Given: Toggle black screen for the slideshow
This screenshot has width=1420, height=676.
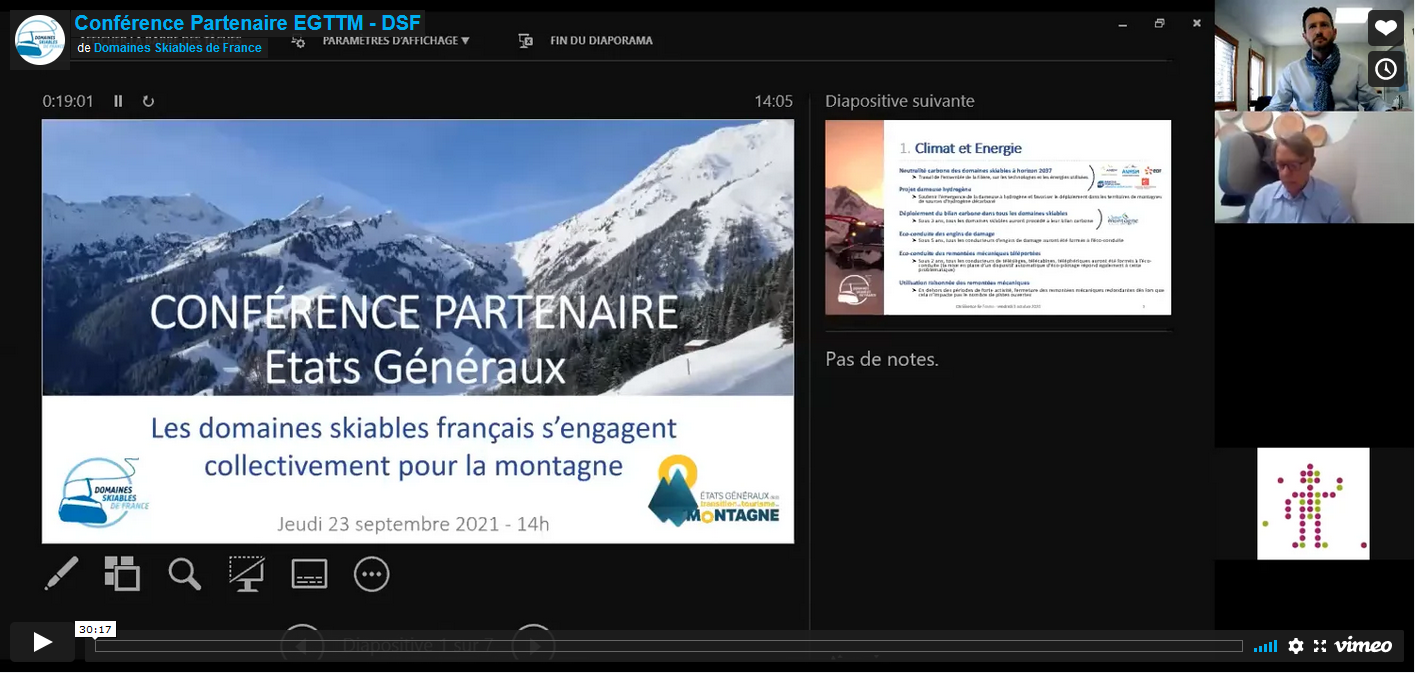Looking at the screenshot, I should pyautogui.click(x=247, y=574).
